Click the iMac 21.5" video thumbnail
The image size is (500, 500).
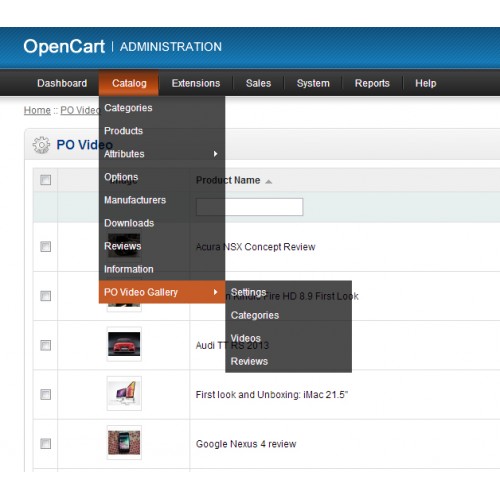[x=124, y=393]
